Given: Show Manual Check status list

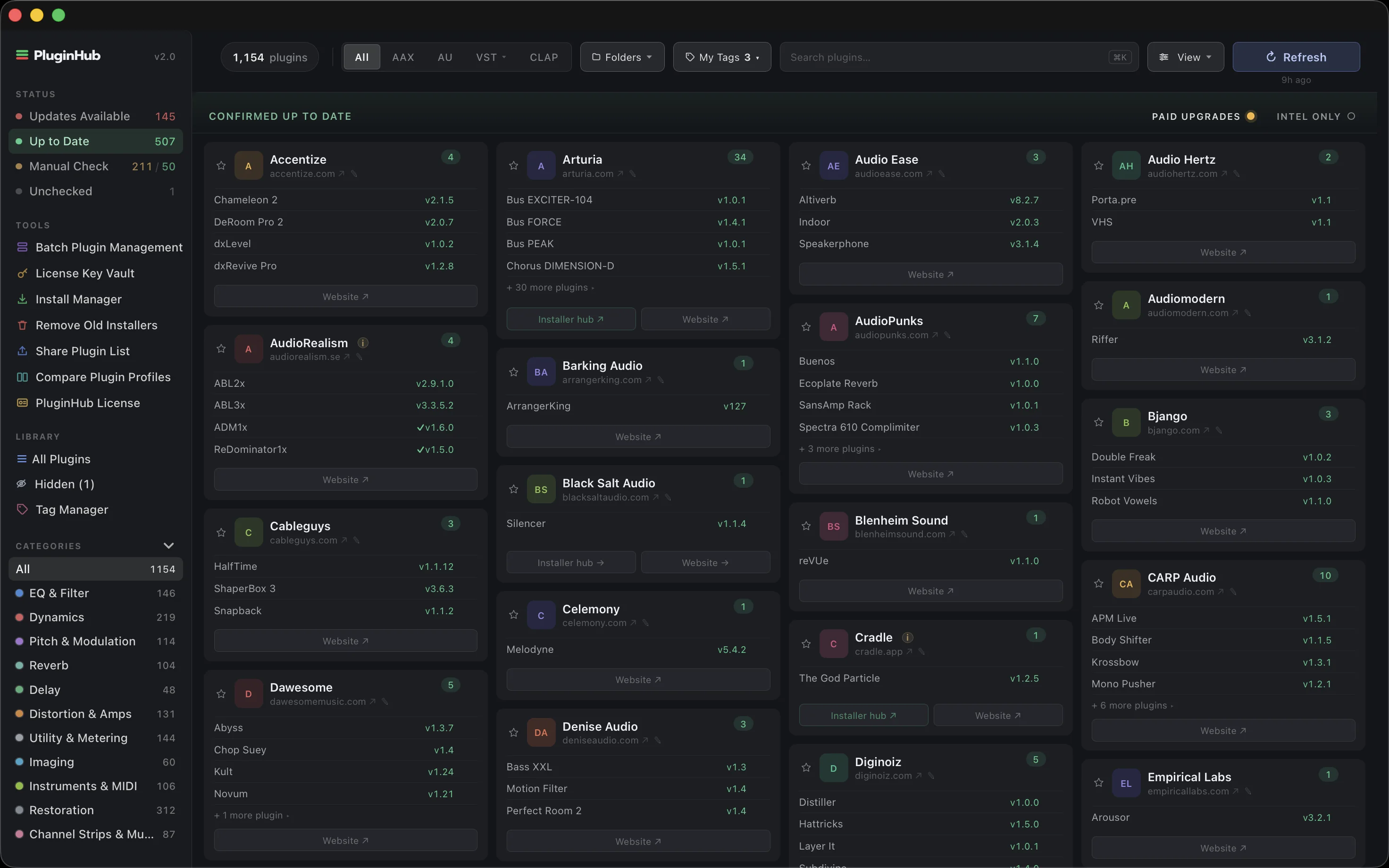Looking at the screenshot, I should pyautogui.click(x=95, y=167).
